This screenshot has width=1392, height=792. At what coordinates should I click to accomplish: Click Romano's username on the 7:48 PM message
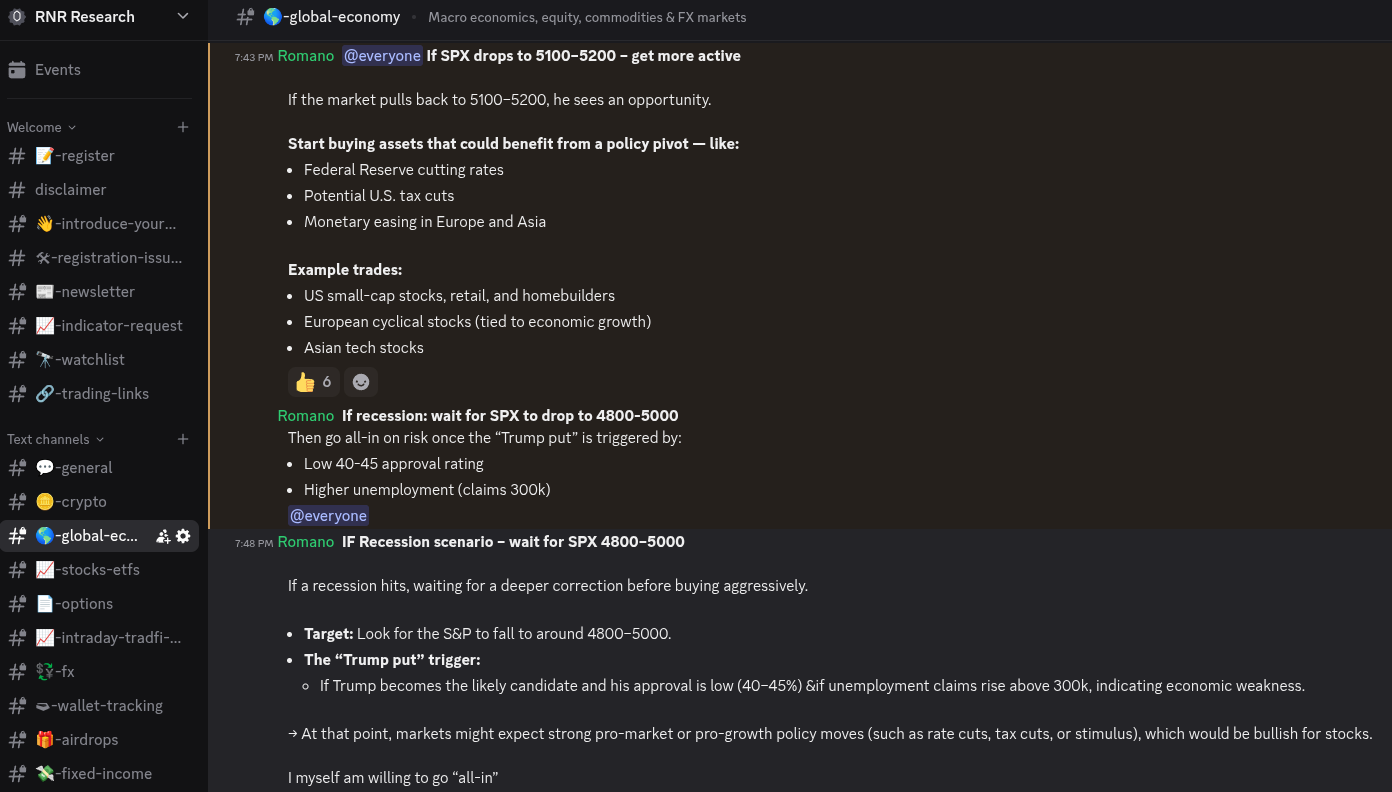[x=306, y=541]
